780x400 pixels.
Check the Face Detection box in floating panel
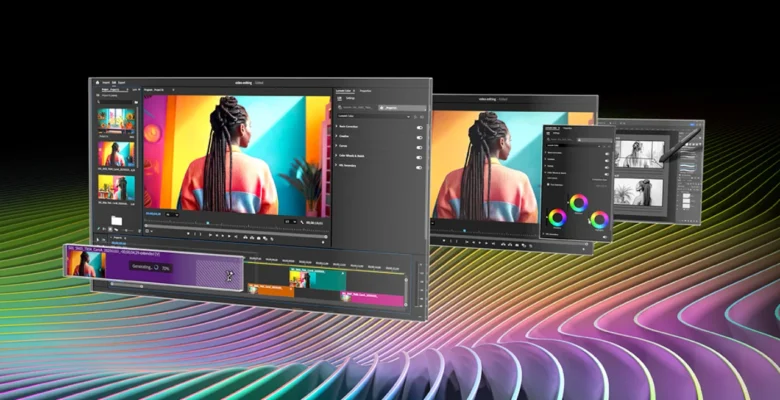[x=548, y=185]
